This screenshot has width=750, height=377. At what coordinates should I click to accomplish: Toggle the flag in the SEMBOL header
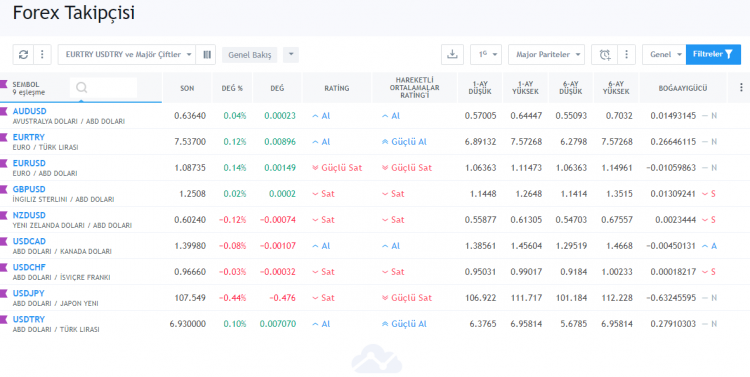4,84
